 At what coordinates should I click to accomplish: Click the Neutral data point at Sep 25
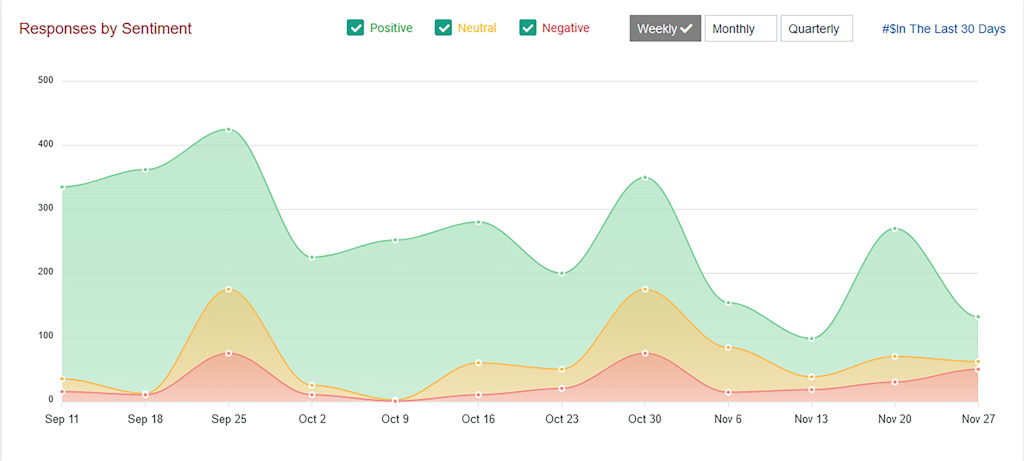pyautogui.click(x=229, y=289)
